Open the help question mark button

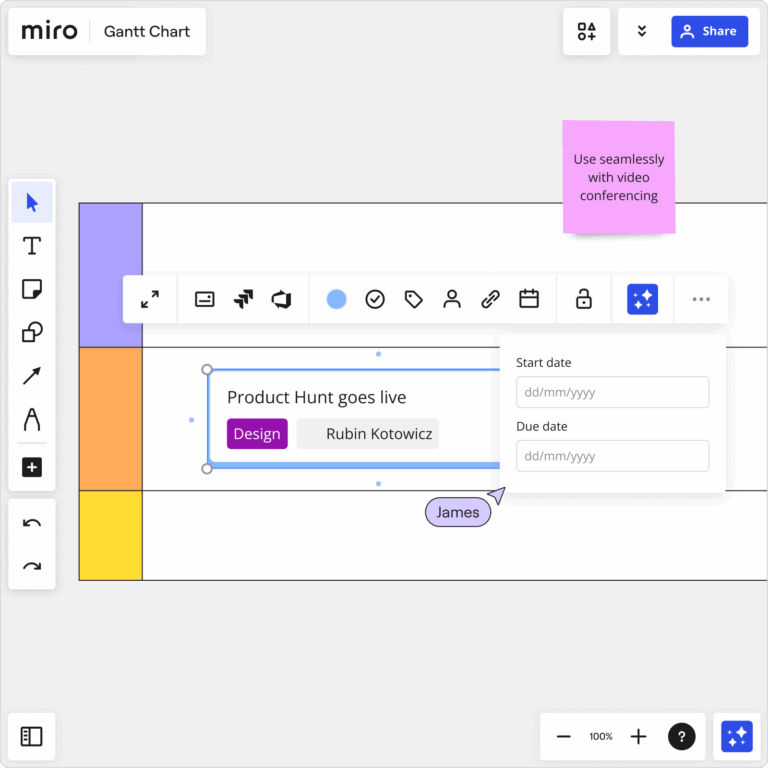coord(681,736)
